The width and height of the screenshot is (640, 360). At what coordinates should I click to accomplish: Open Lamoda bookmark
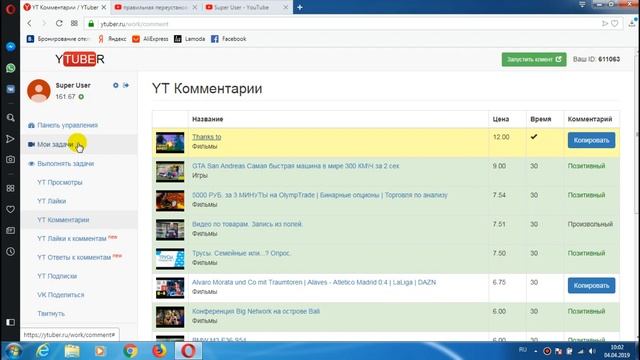[189, 39]
